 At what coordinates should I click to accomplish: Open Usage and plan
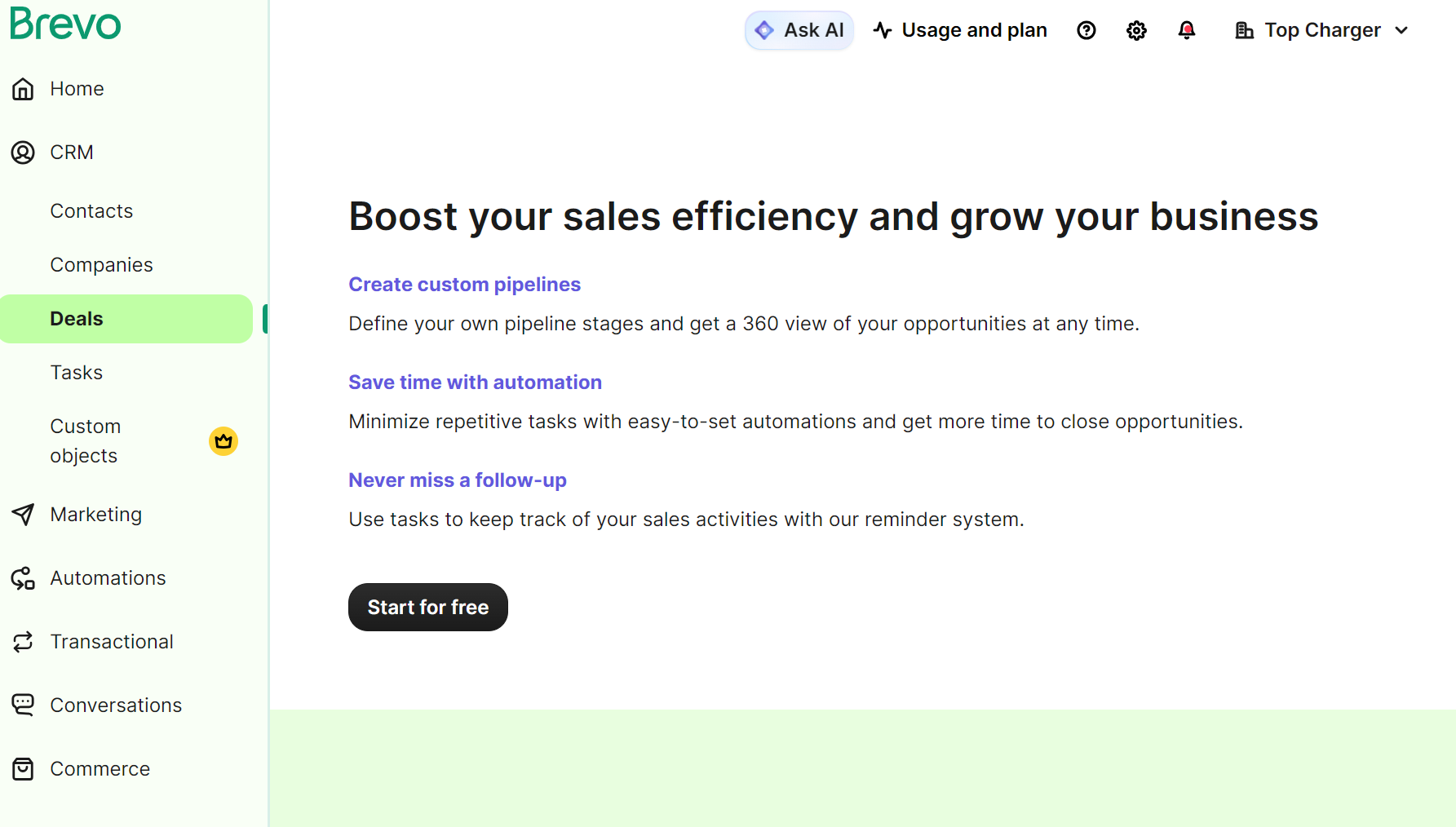959,29
